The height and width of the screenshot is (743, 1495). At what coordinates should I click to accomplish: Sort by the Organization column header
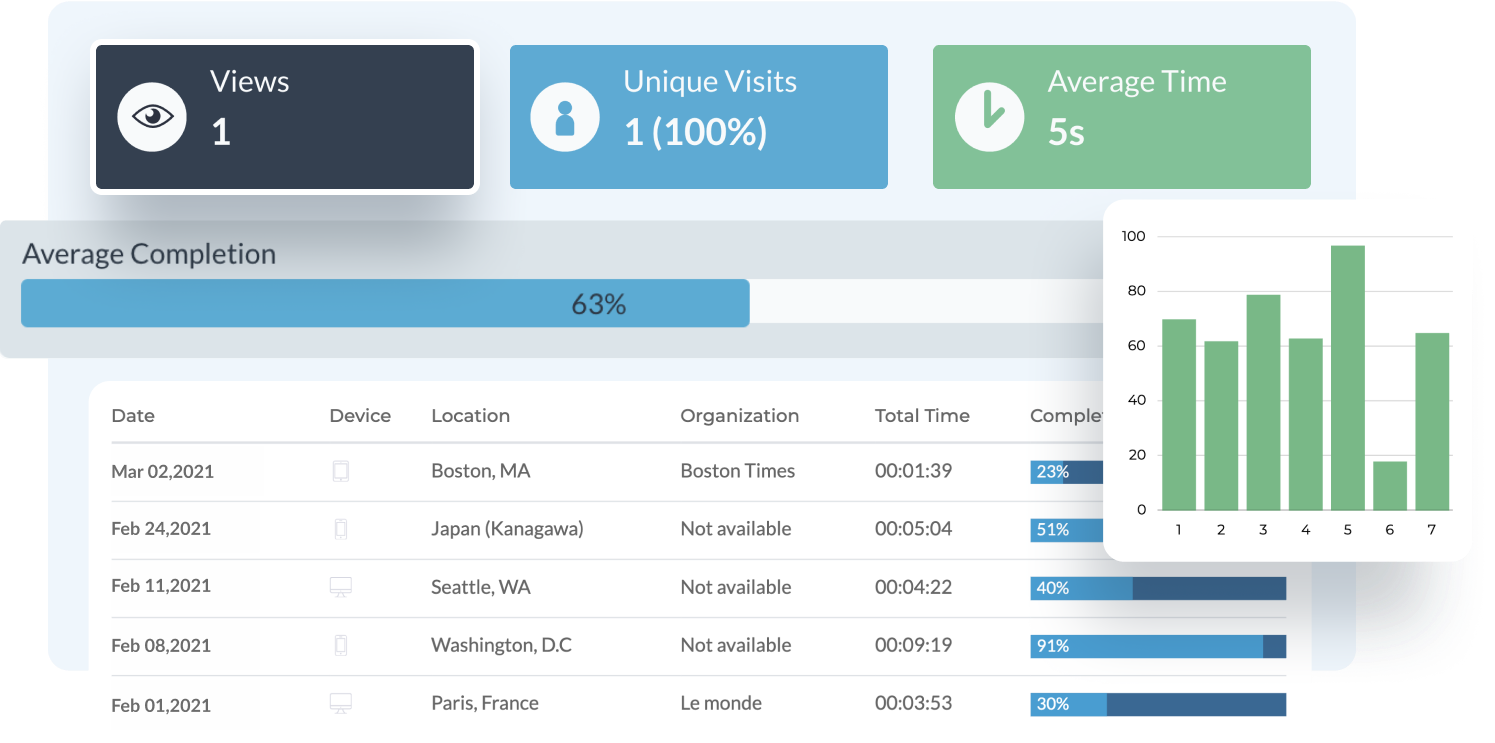tap(740, 417)
